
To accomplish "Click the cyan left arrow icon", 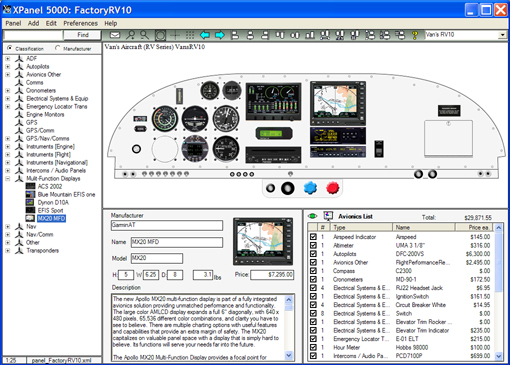I will [205, 35].
